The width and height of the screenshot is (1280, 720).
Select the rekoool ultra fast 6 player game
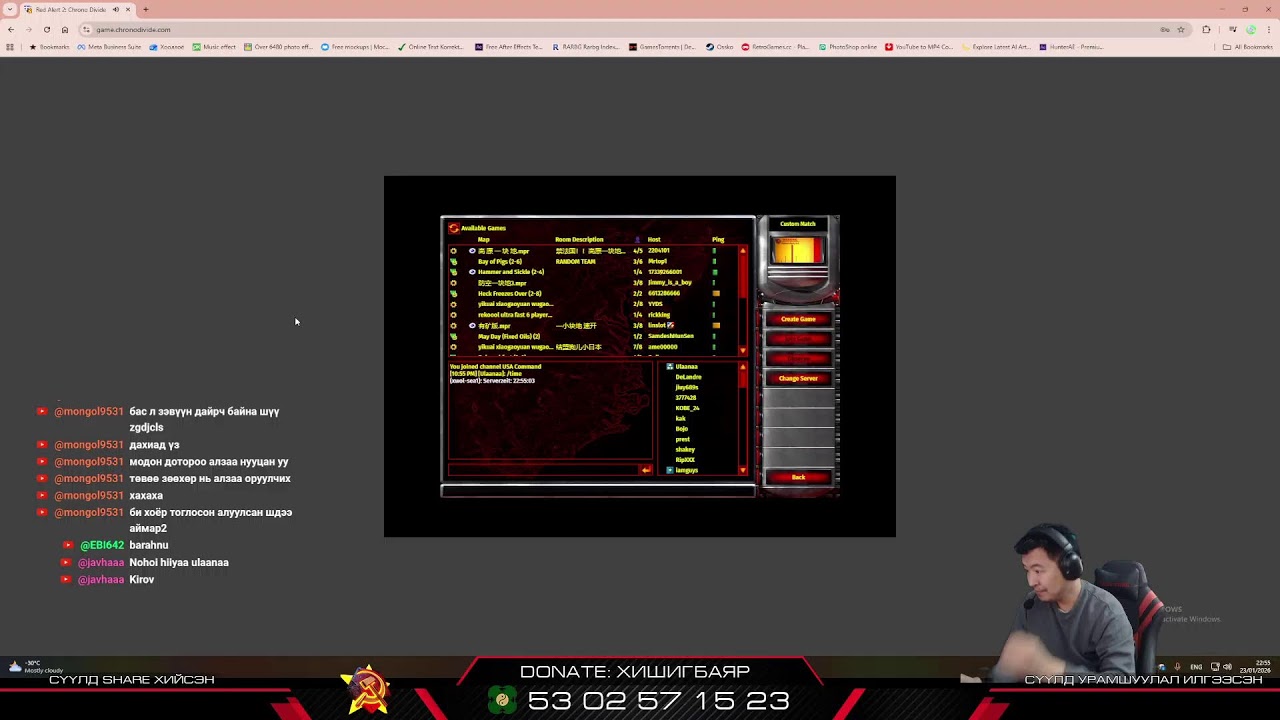595,315
